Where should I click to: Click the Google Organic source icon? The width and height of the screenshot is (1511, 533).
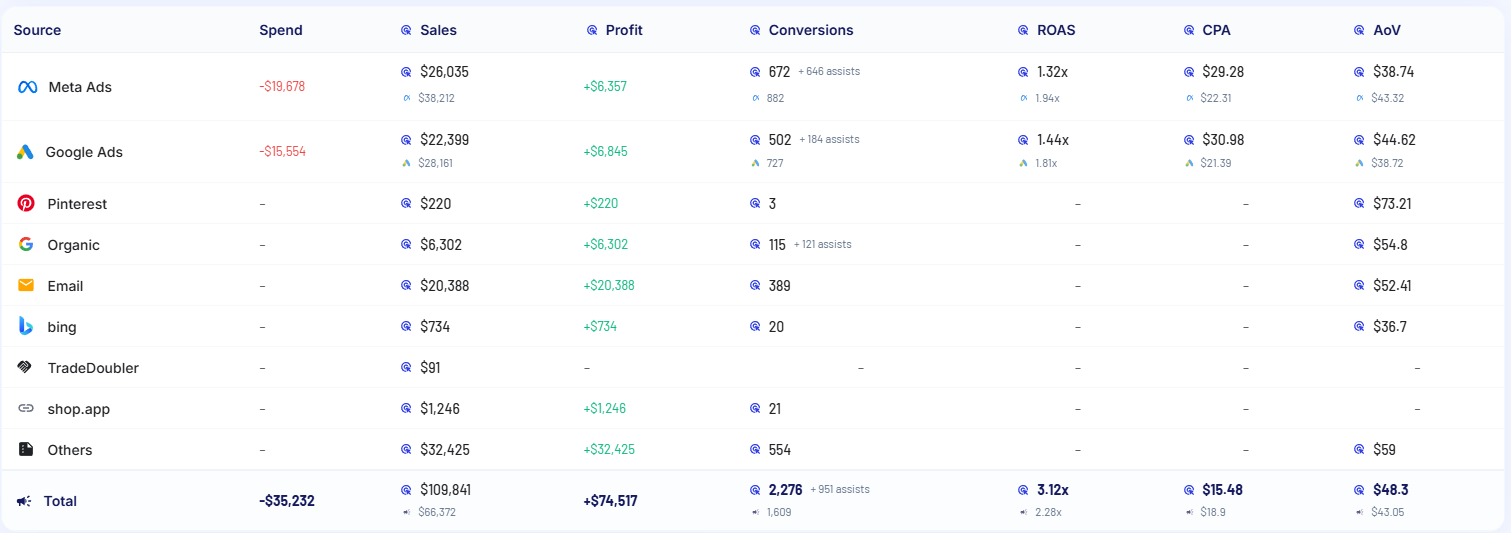[x=26, y=245]
